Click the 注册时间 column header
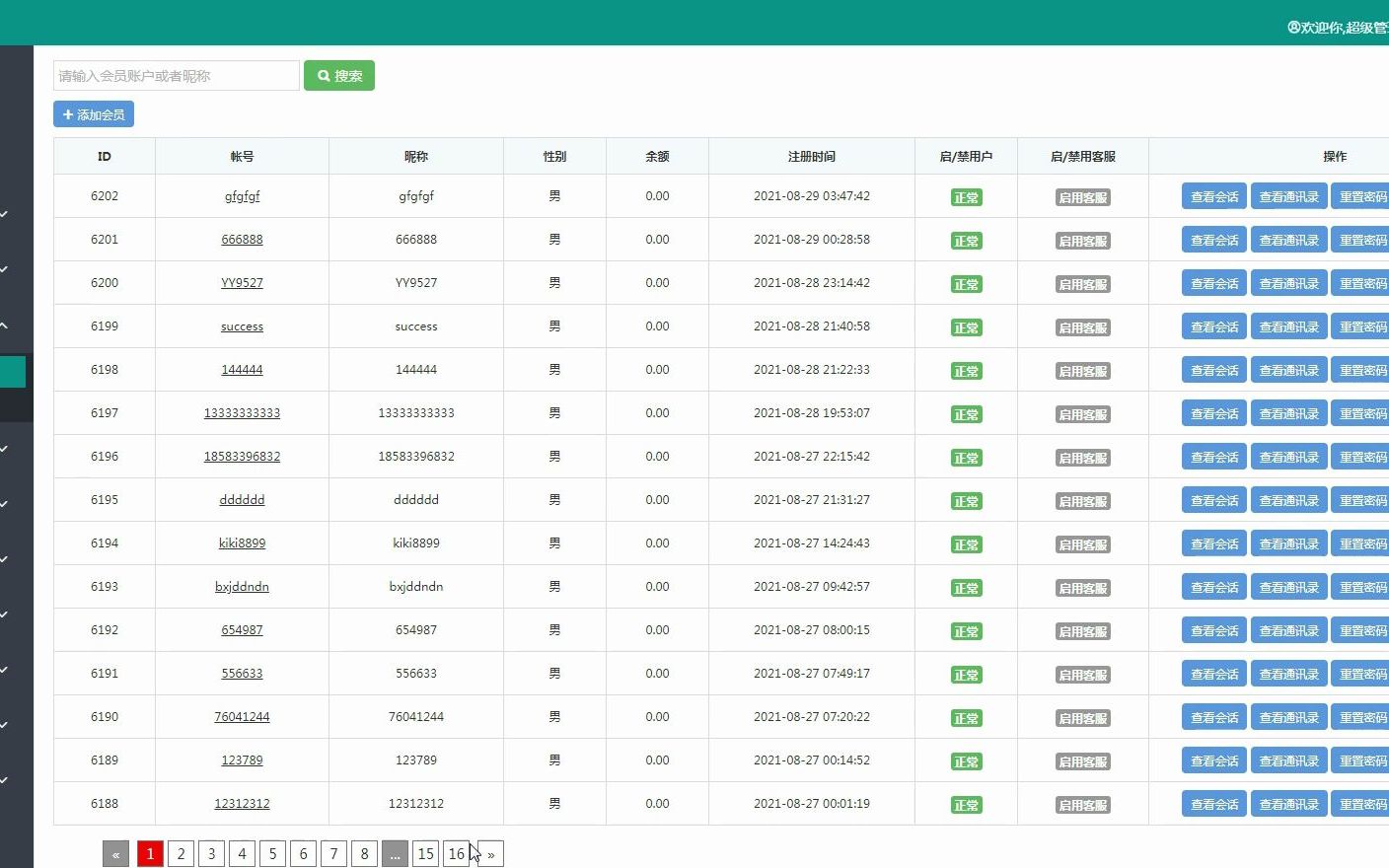This screenshot has height=868, width=1389. 812,157
